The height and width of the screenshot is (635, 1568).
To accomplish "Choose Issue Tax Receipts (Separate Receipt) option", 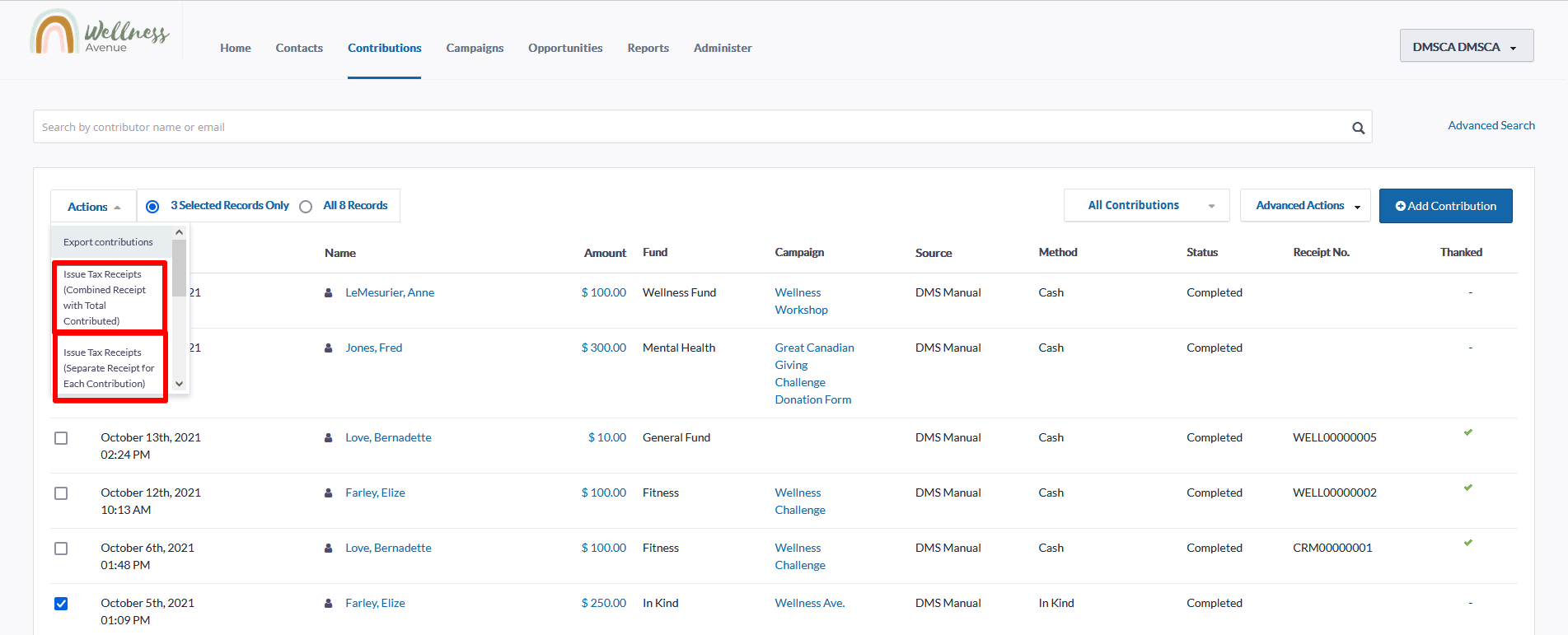I will point(110,367).
